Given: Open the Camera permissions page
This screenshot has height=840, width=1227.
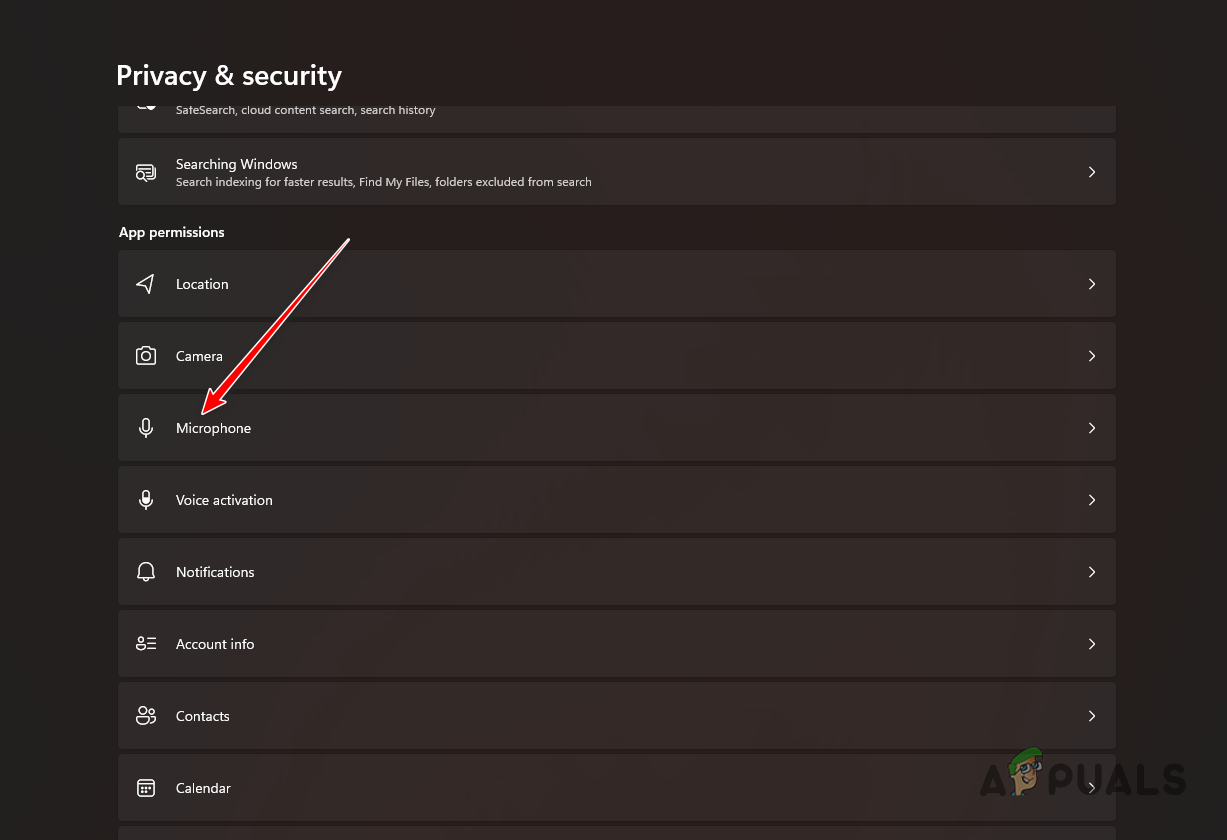Looking at the screenshot, I should [617, 355].
